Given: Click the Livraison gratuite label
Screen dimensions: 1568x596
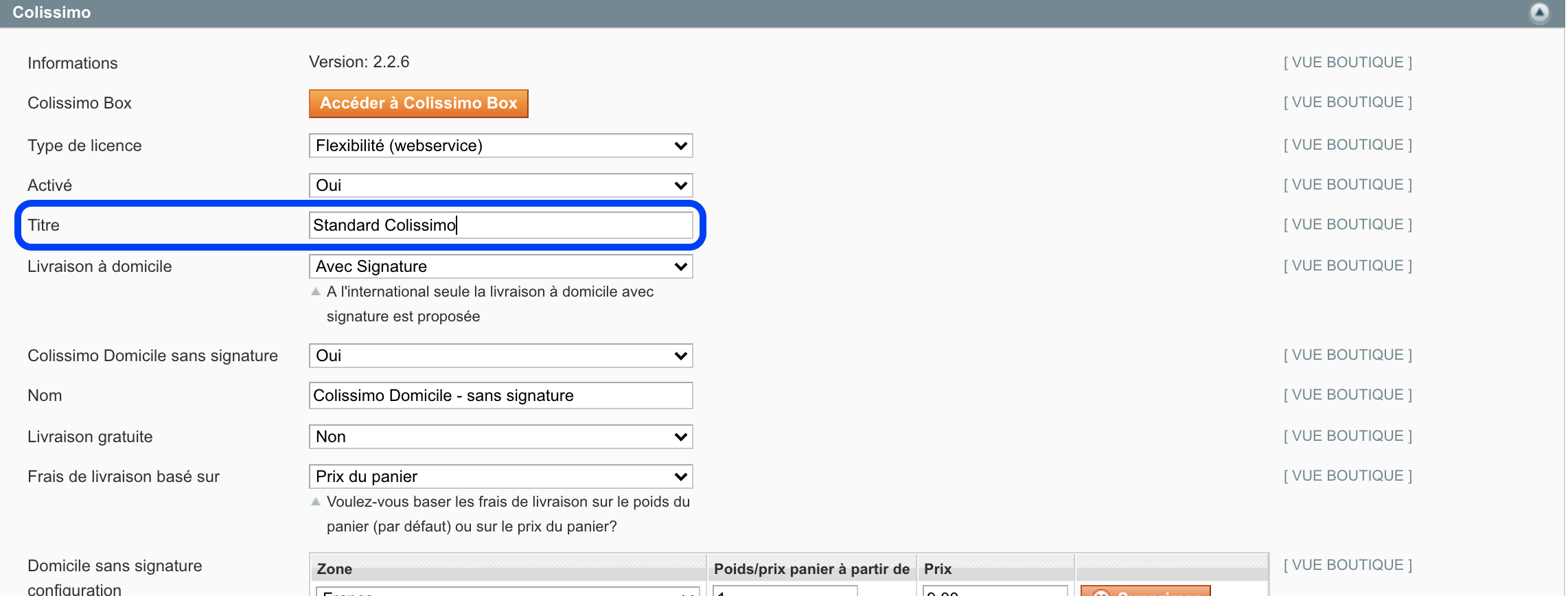Looking at the screenshot, I should click(90, 437).
